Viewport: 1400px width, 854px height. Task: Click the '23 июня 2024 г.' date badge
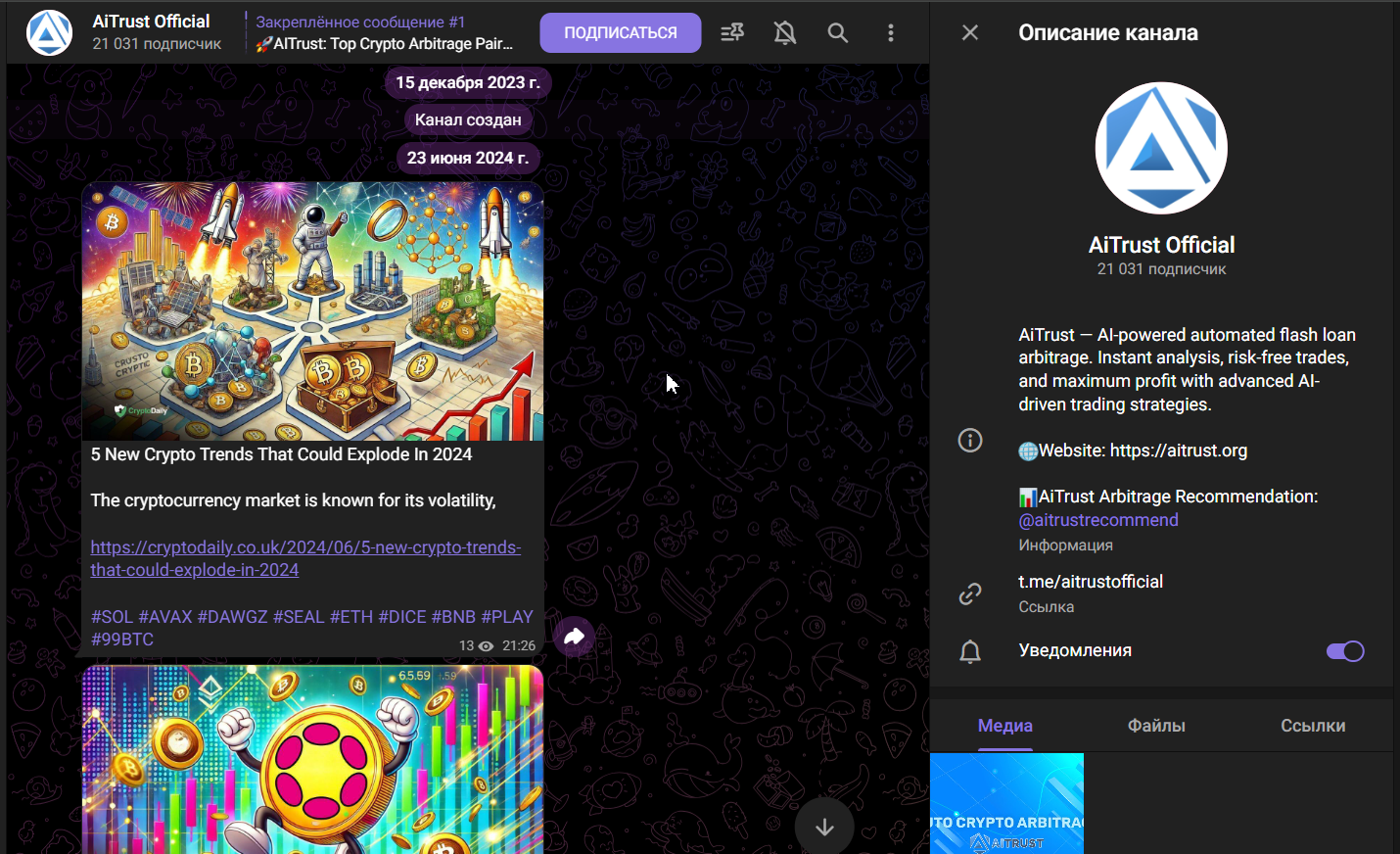[x=468, y=158]
